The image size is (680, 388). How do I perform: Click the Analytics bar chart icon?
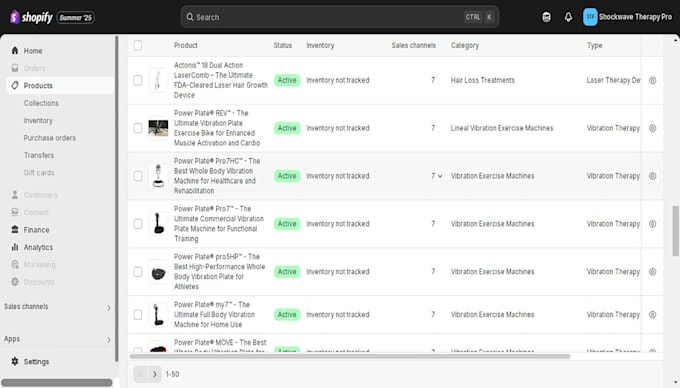15,247
